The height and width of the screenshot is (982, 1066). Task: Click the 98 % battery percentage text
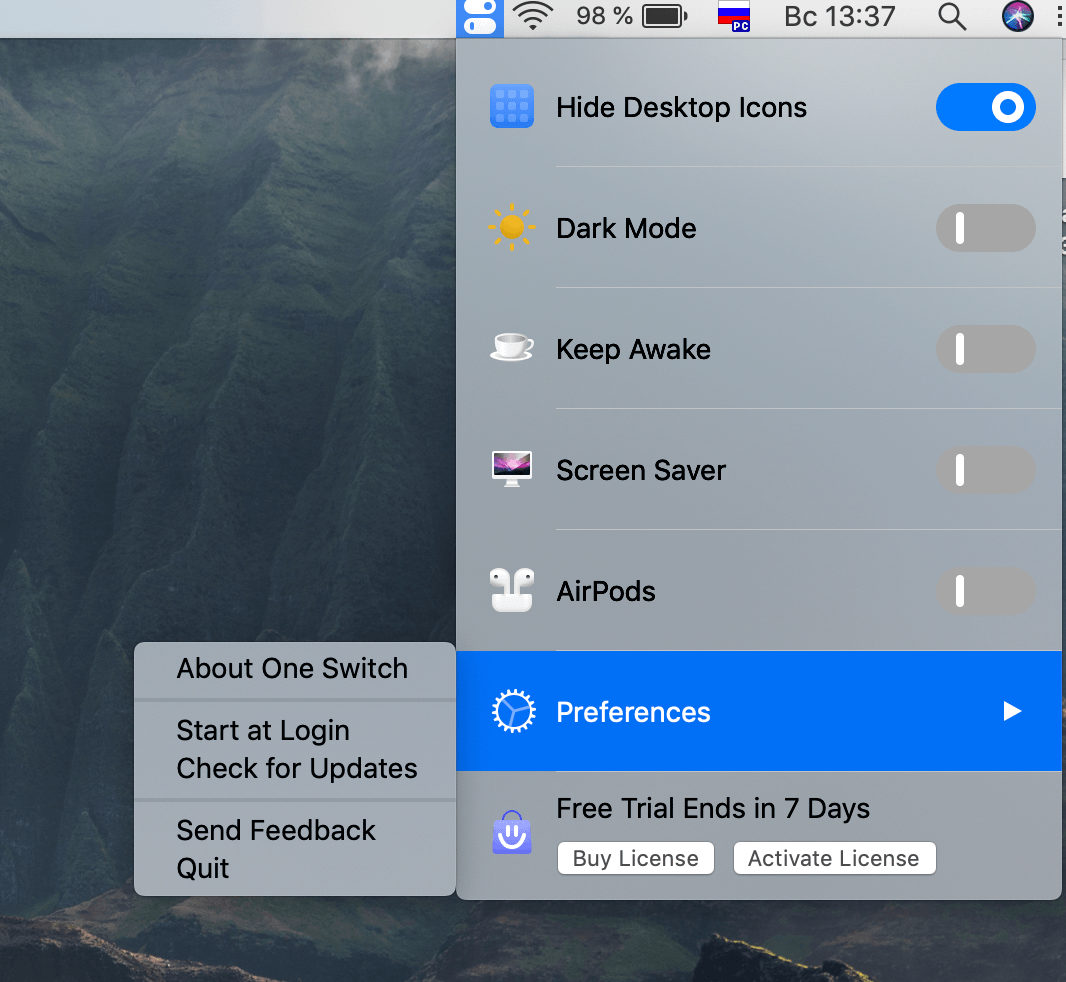pyautogui.click(x=604, y=16)
